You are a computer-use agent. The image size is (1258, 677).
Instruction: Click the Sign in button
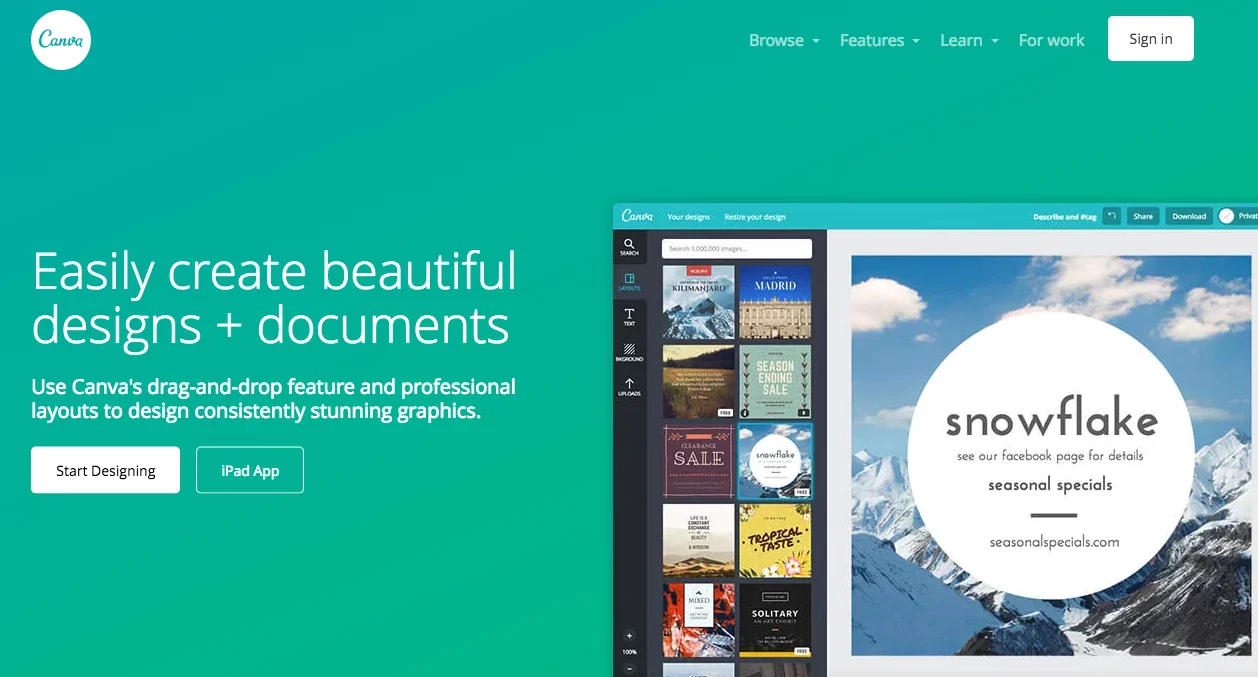1150,39
